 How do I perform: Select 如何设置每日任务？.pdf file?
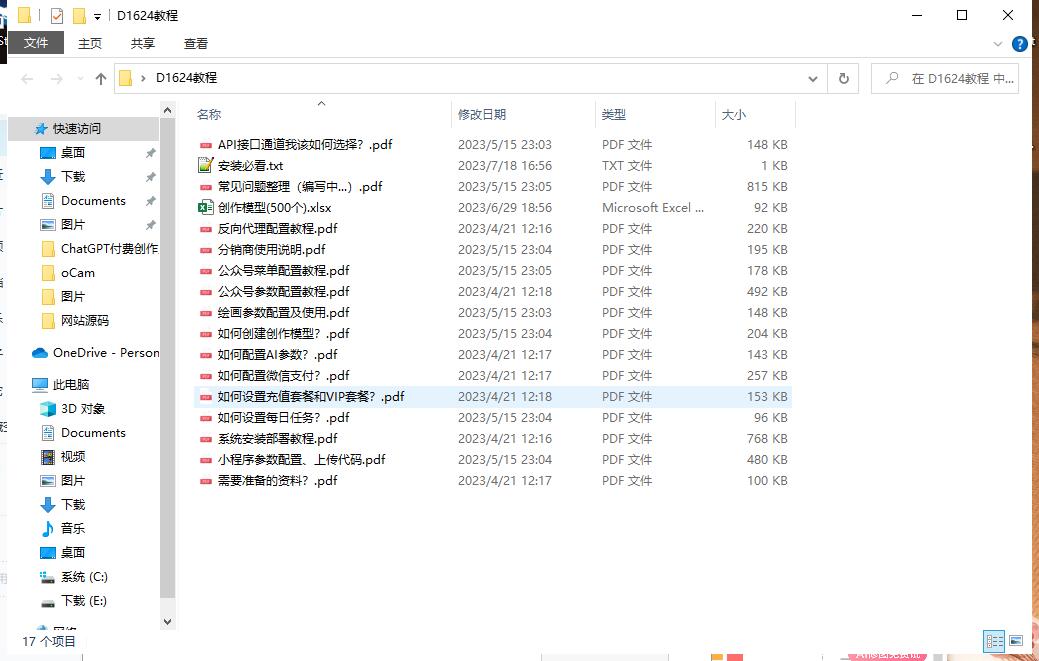pyautogui.click(x=284, y=418)
